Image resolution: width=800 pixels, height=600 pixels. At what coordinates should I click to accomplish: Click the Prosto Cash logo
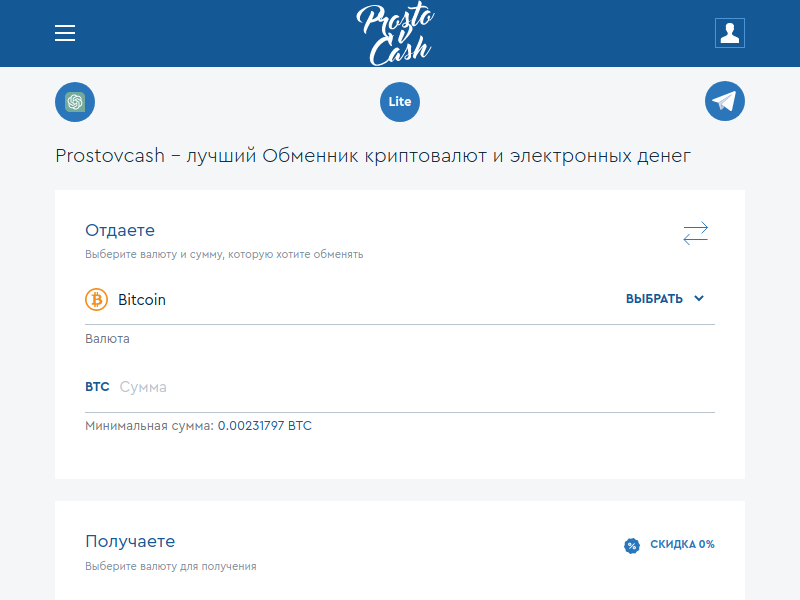click(395, 34)
